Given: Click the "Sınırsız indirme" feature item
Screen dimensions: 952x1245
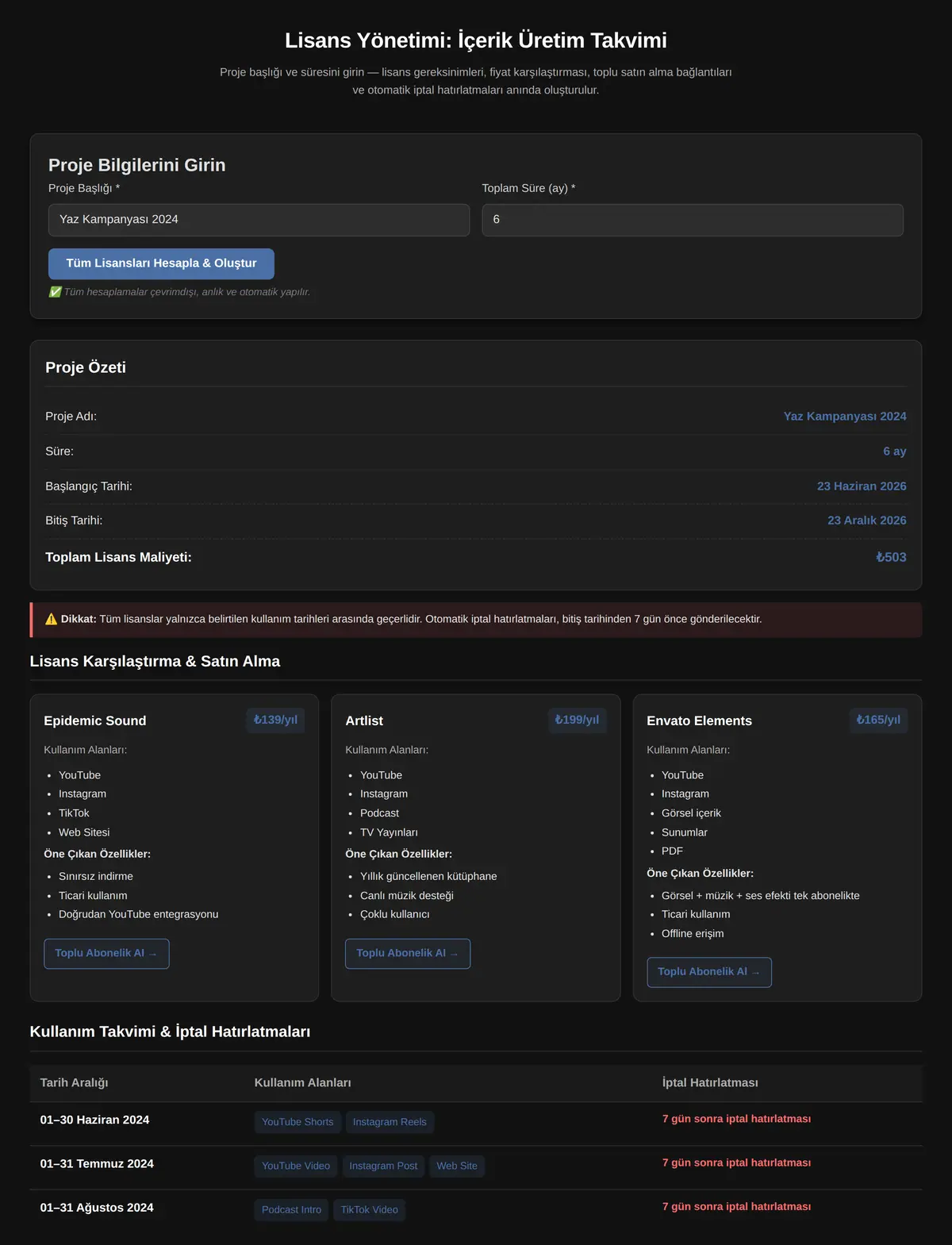Looking at the screenshot, I should (x=96, y=876).
